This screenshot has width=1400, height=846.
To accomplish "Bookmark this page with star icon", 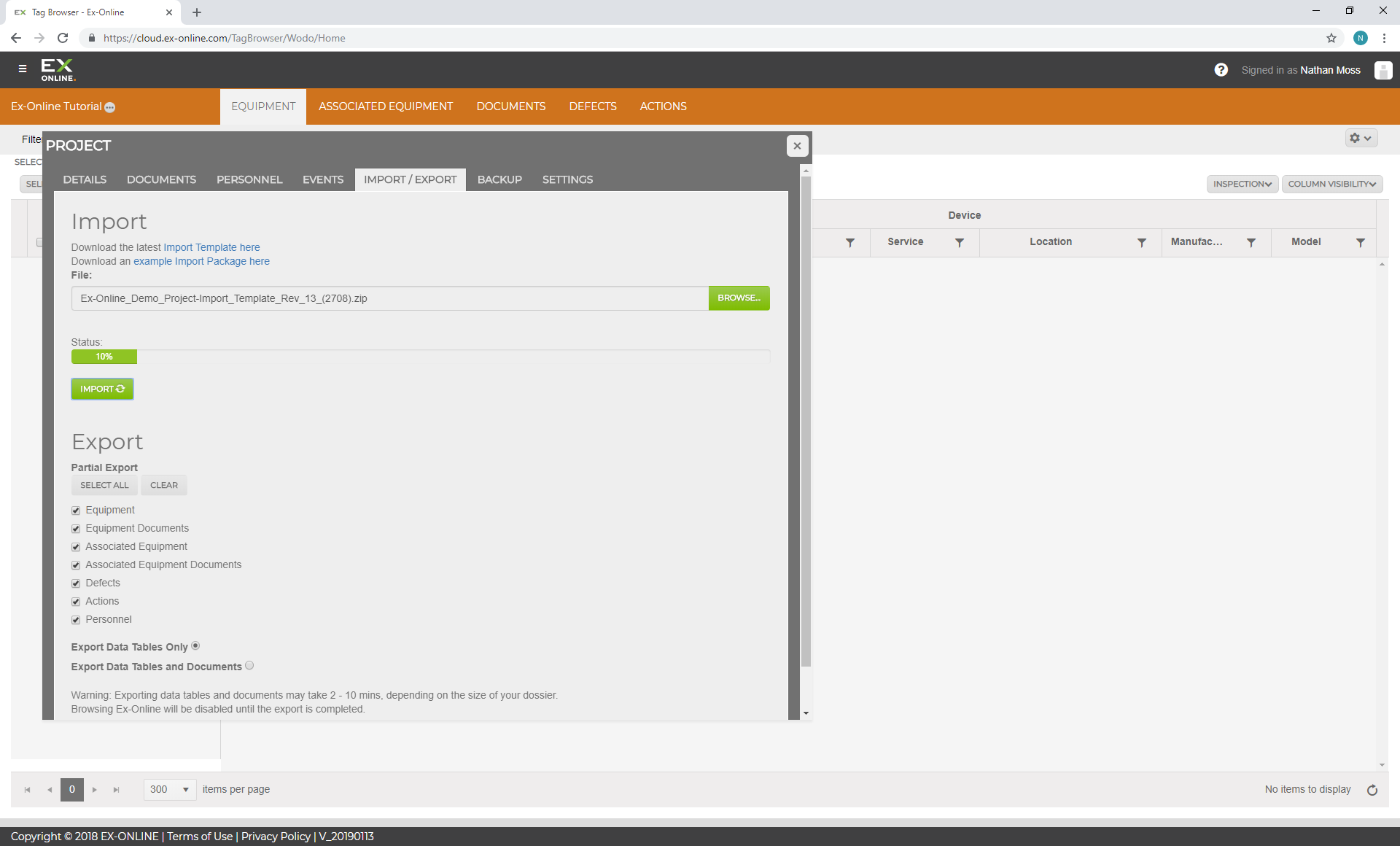I will [1331, 38].
